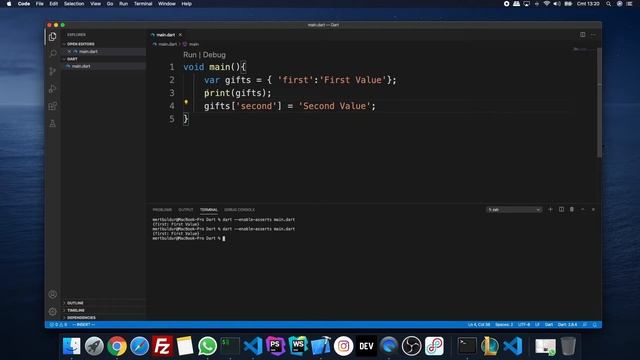Open the terminal shell selector dropdown
The width and height of the screenshot is (640, 360).
(x=514, y=209)
